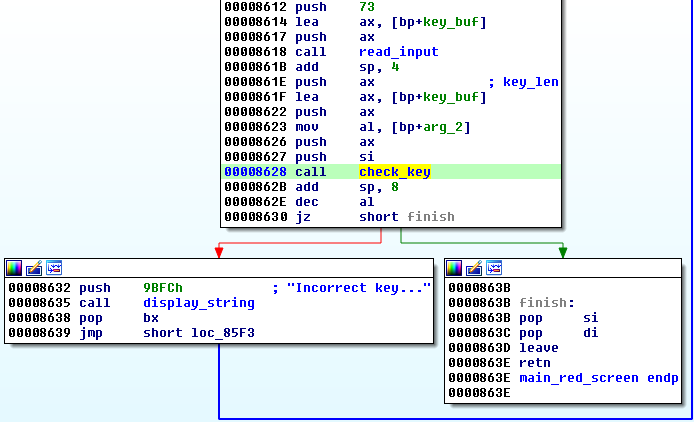
Task: Click the read_input call target
Action: [x=399, y=52]
